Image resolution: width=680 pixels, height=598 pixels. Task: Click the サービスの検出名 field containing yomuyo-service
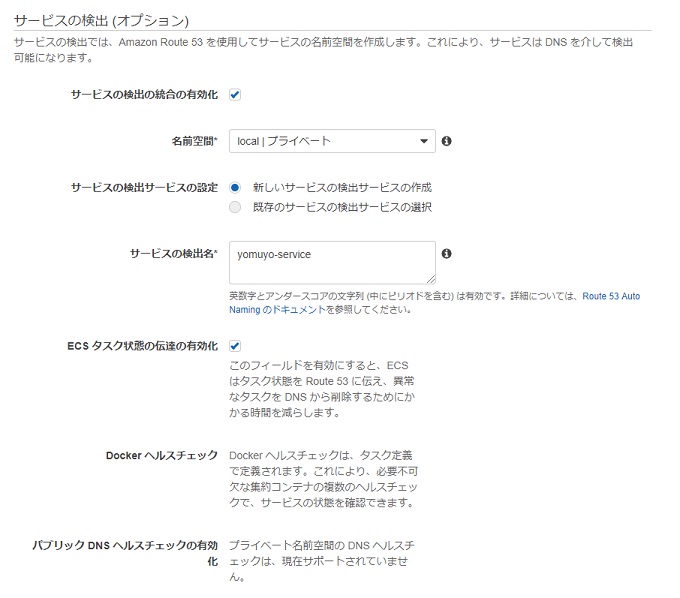332,263
